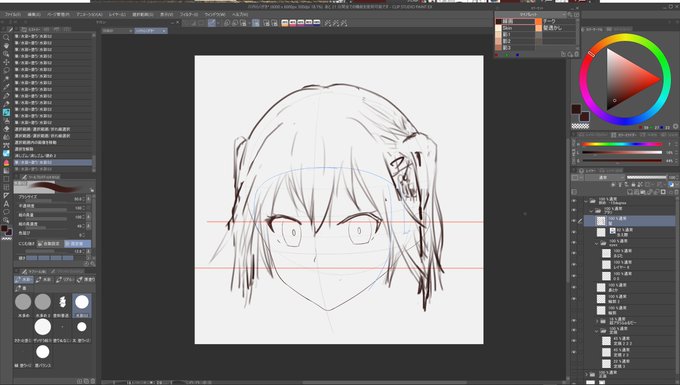
Task: Switch to リアル sub tool group
Action: 65,280
